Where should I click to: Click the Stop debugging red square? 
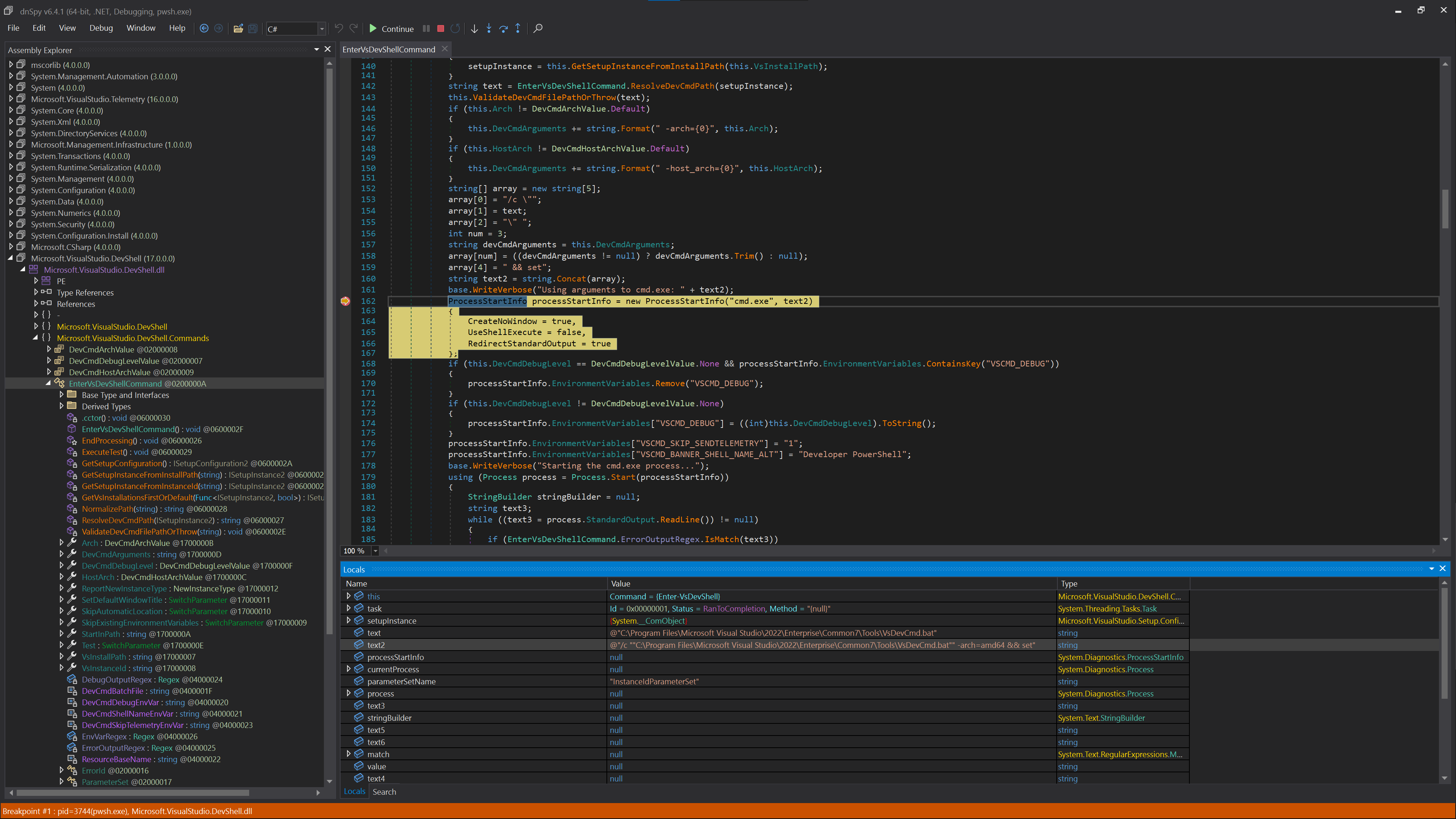[x=441, y=28]
